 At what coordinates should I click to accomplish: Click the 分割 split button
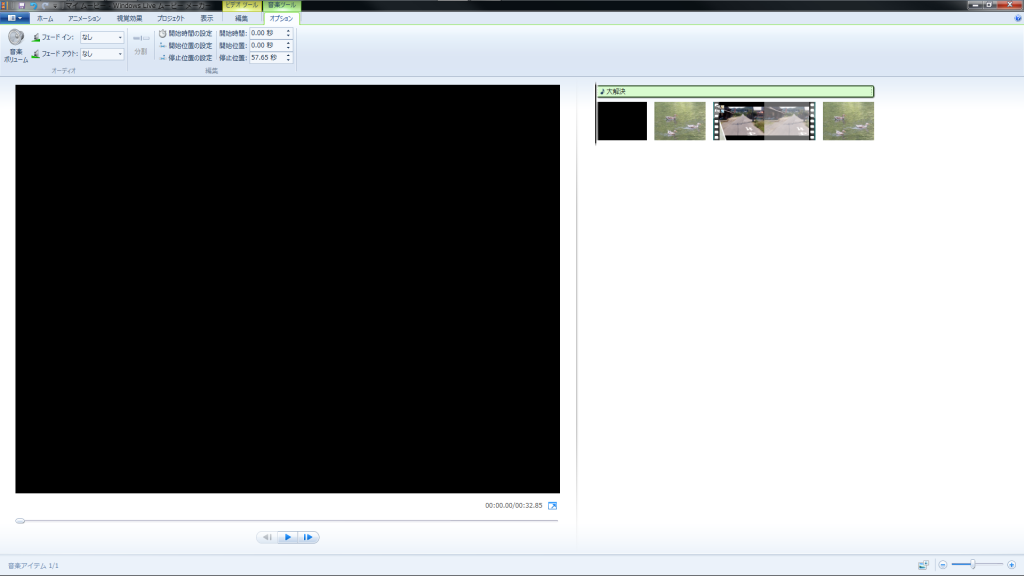tap(141, 44)
